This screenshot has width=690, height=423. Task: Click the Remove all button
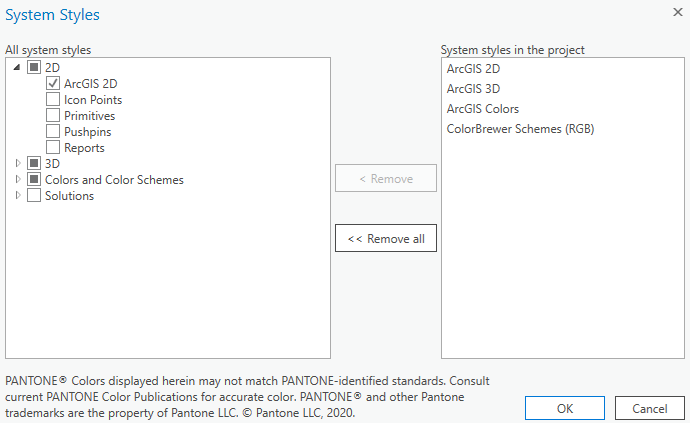click(x=386, y=239)
